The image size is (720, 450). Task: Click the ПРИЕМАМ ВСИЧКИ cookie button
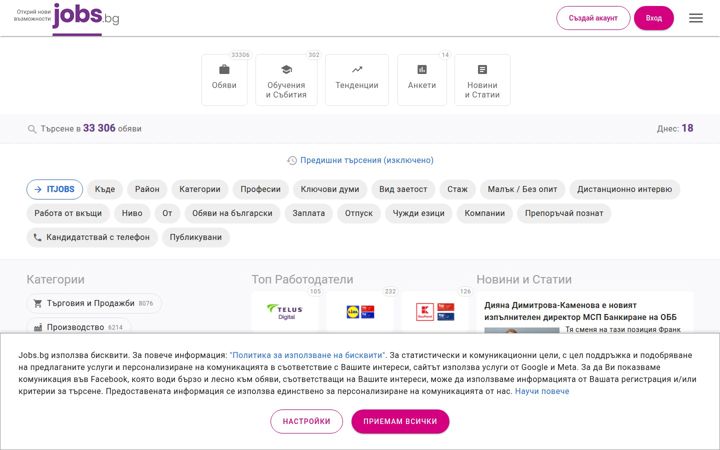pyautogui.click(x=400, y=422)
